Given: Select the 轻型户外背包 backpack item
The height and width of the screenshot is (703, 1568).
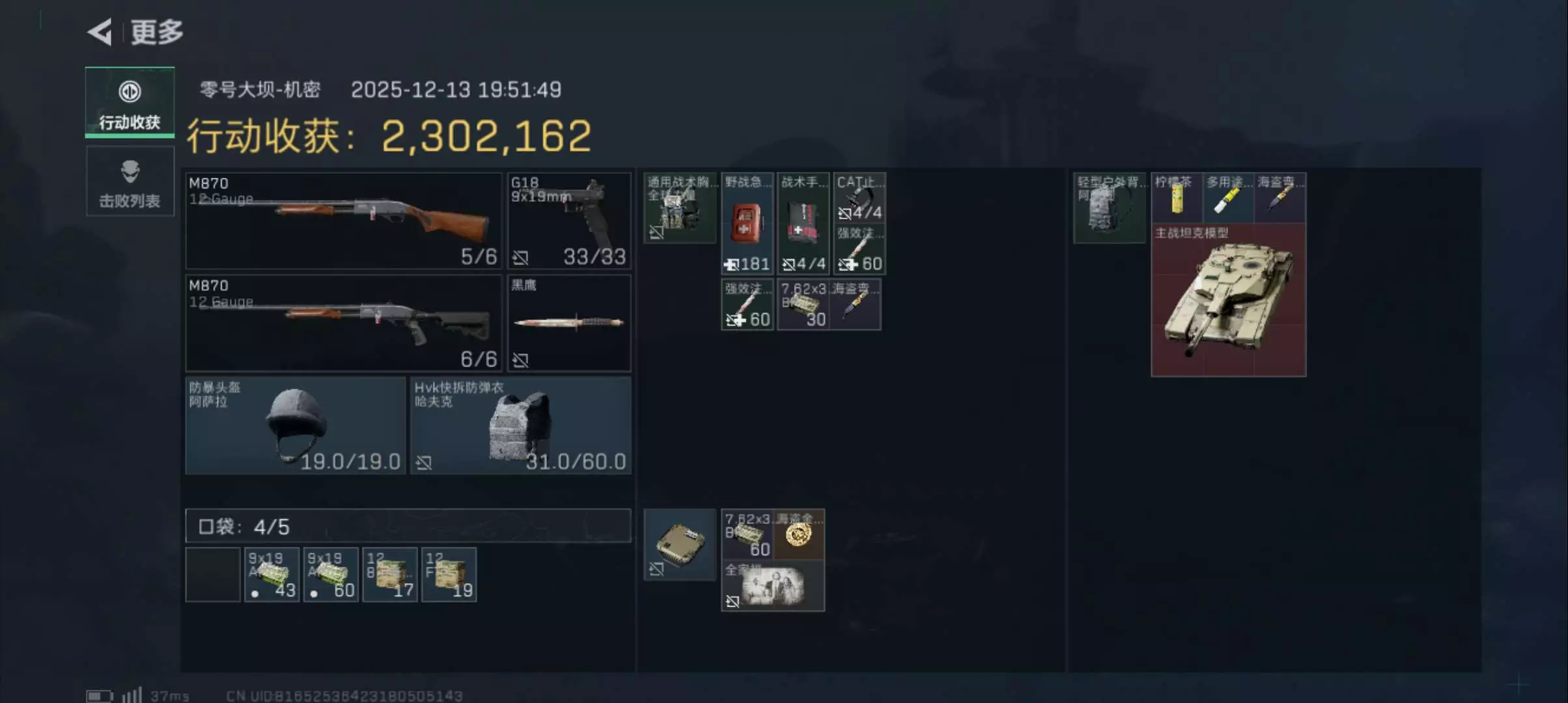Looking at the screenshot, I should [x=1110, y=208].
